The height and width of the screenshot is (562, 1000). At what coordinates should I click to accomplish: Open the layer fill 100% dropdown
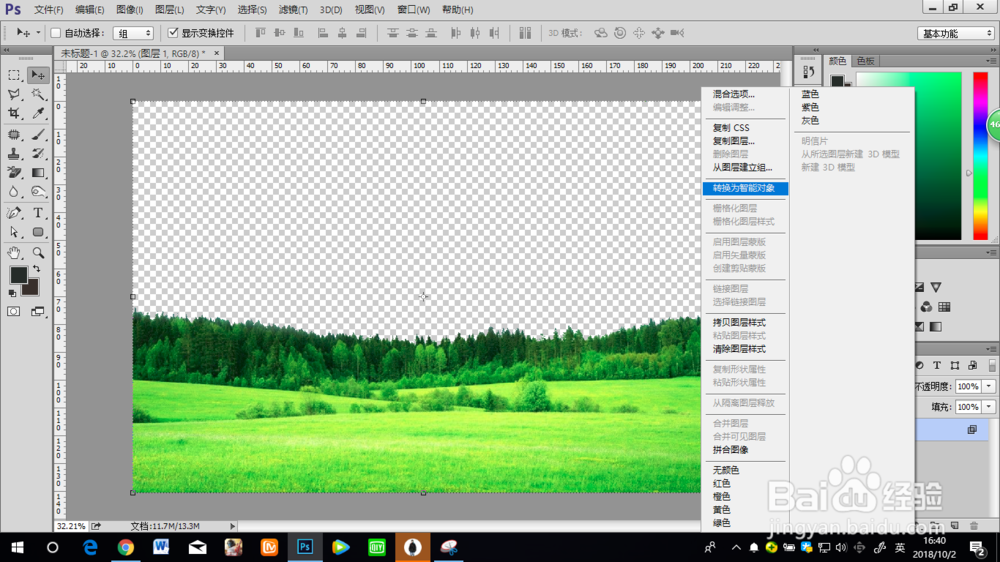click(989, 407)
